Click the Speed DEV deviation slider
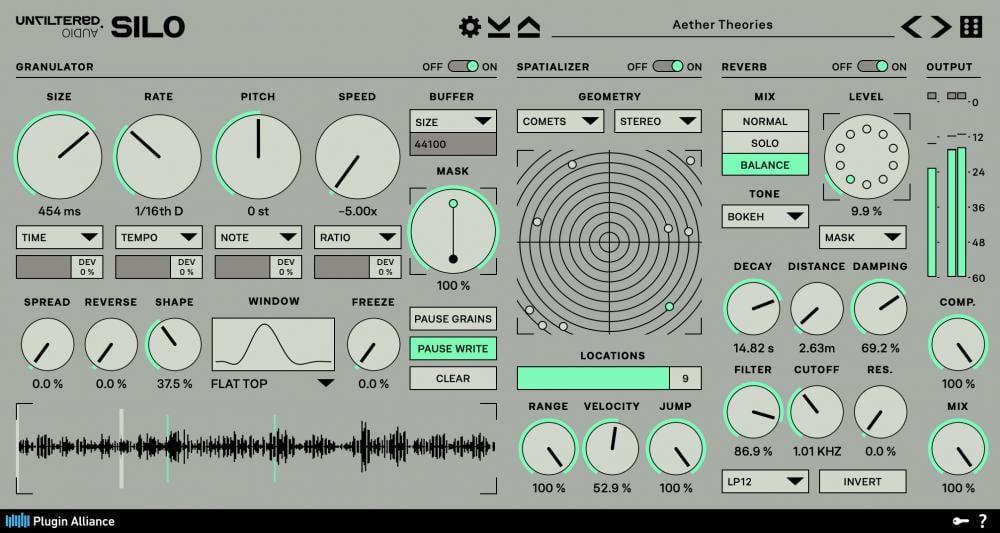Screen dimensions: 1000x533 [358, 267]
